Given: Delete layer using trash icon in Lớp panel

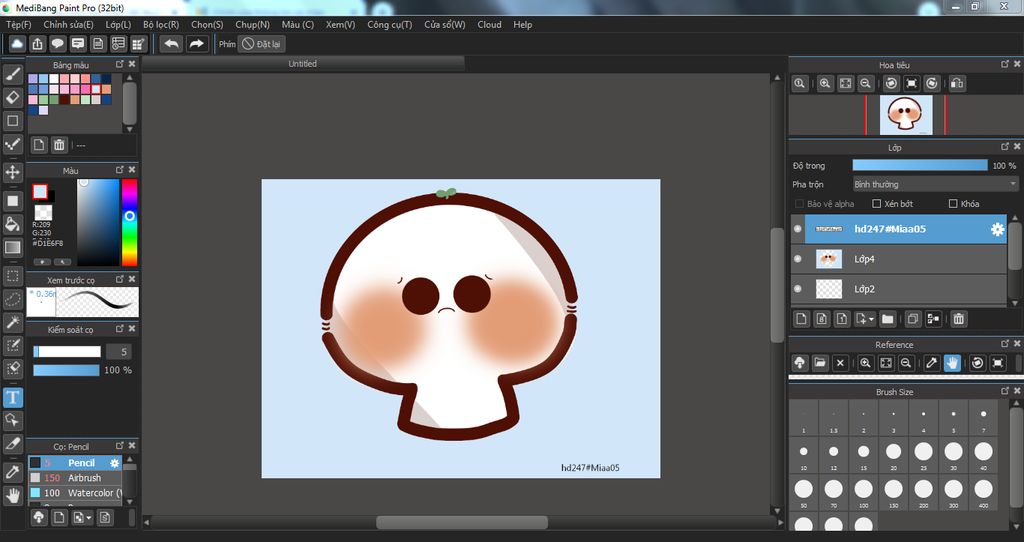Looking at the screenshot, I should (958, 319).
